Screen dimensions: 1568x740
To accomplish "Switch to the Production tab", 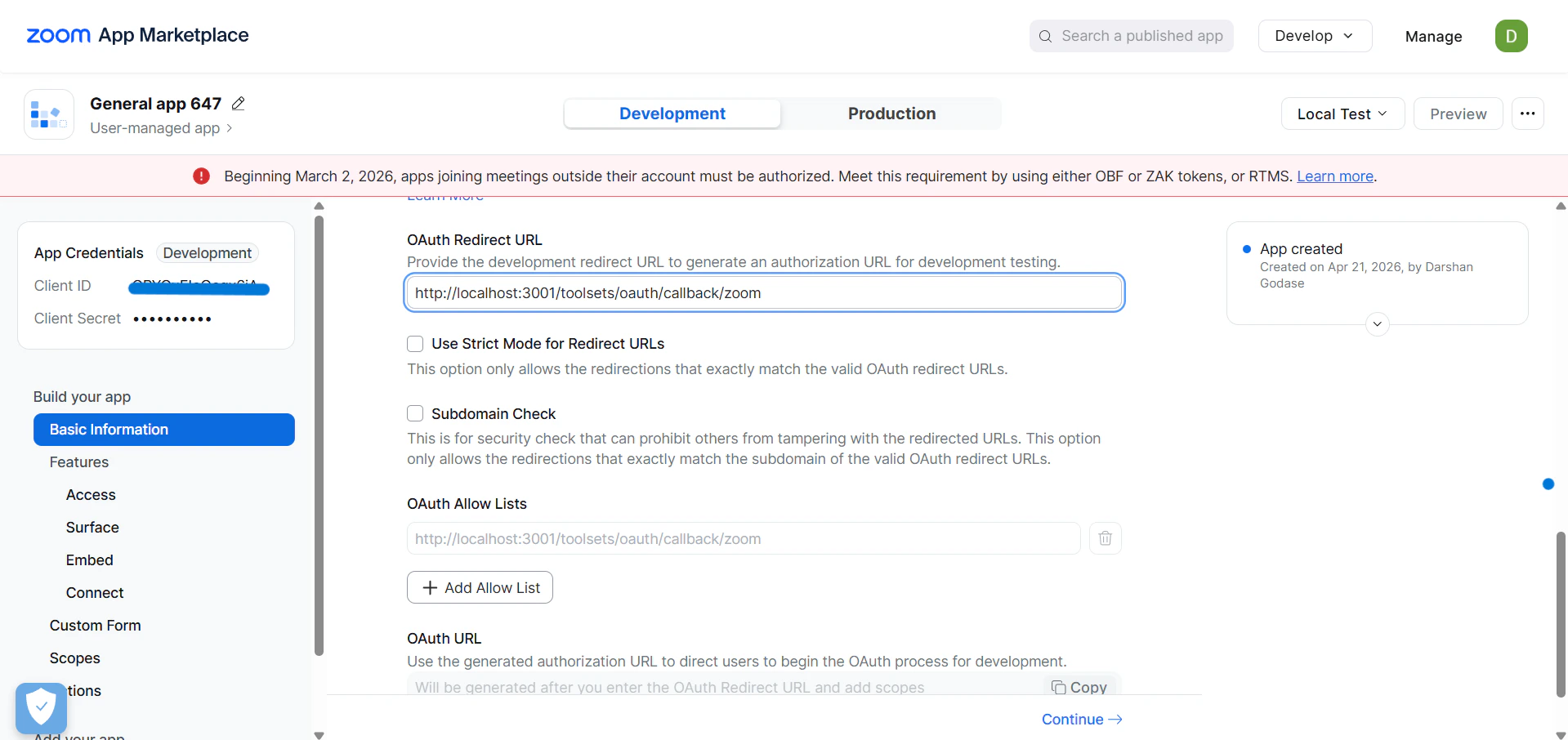I will pyautogui.click(x=891, y=114).
